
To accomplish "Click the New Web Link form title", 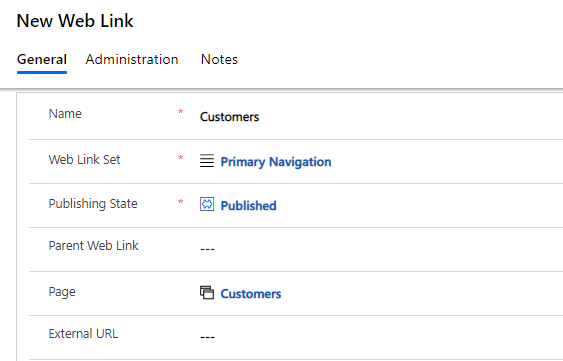I will [x=75, y=21].
